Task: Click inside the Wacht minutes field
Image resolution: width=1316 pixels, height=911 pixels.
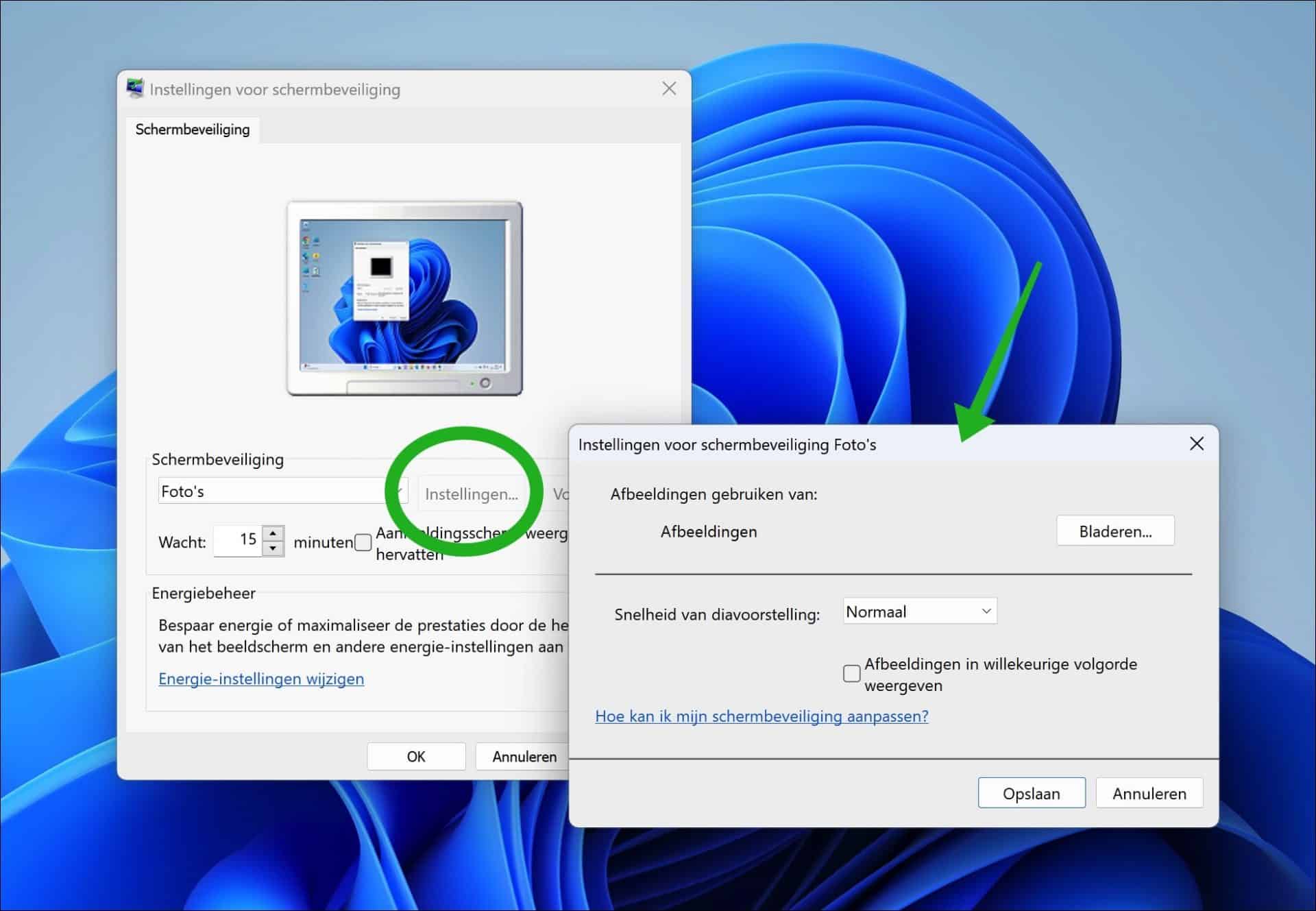Action: [240, 541]
